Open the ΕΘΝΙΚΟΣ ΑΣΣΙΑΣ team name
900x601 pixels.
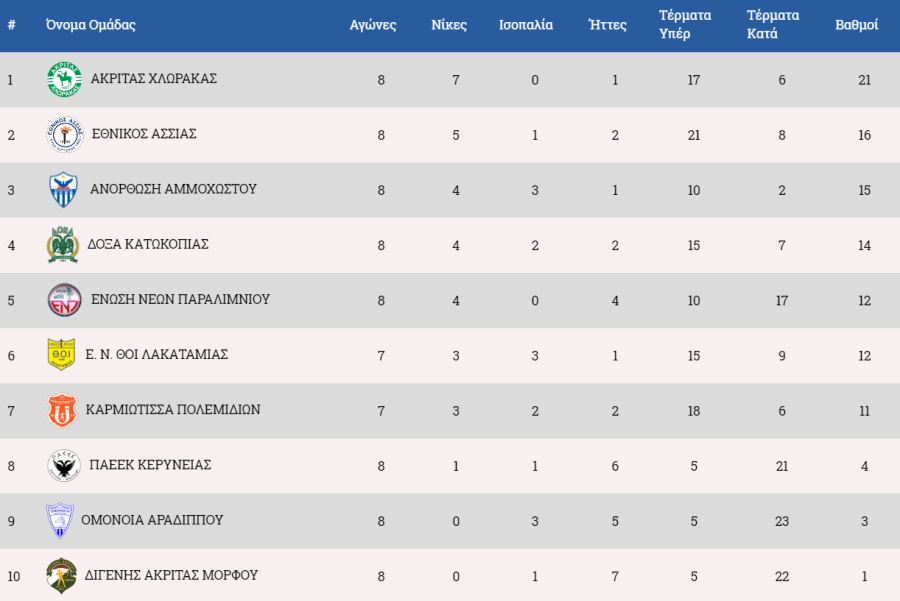pos(144,134)
